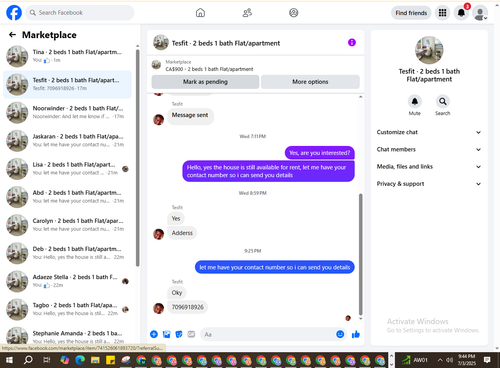Open Tina's apartment conversation
Image resolution: width=500 pixels, height=368 pixels.
(x=68, y=56)
